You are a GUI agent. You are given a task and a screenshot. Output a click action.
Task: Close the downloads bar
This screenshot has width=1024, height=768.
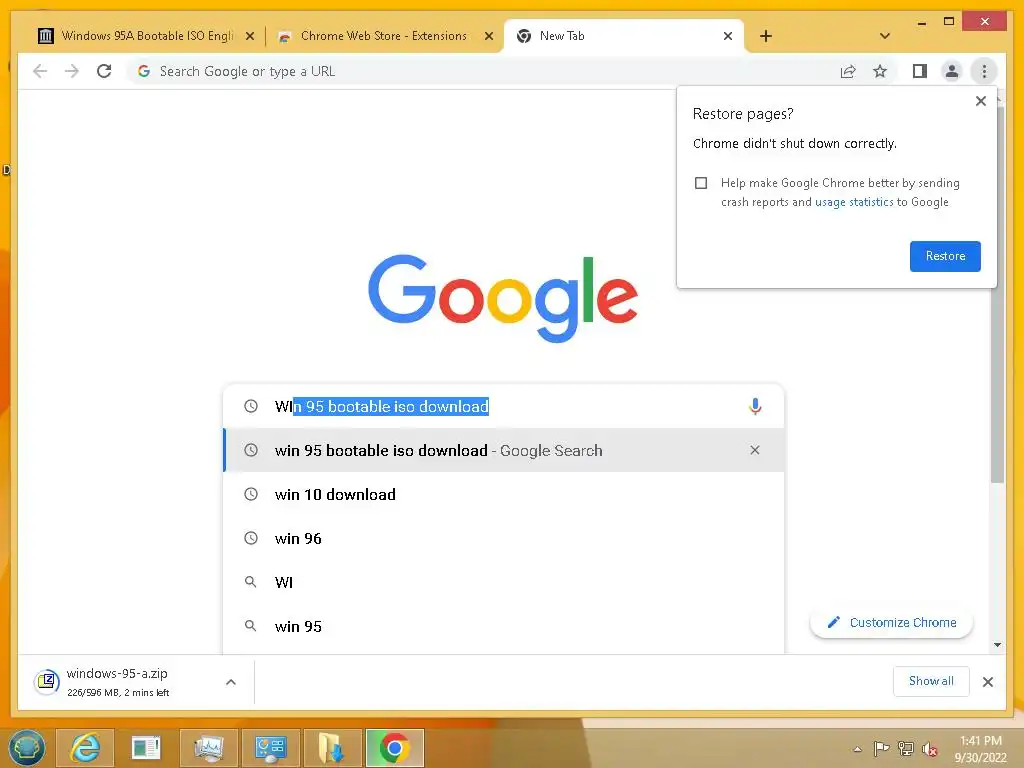point(987,682)
